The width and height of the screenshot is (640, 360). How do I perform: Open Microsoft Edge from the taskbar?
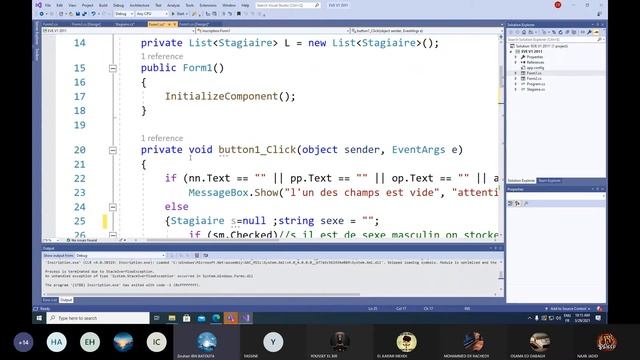pos(216,318)
